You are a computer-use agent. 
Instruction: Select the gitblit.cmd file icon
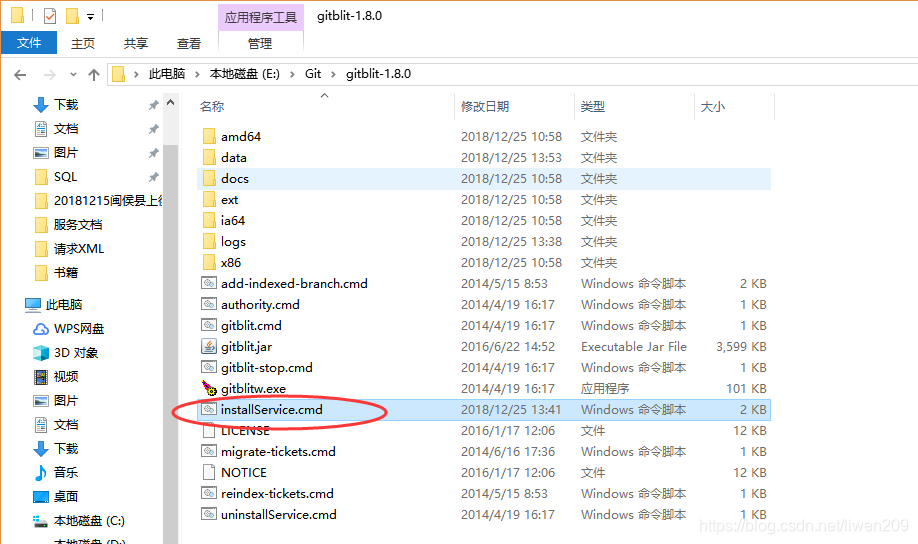tap(209, 326)
